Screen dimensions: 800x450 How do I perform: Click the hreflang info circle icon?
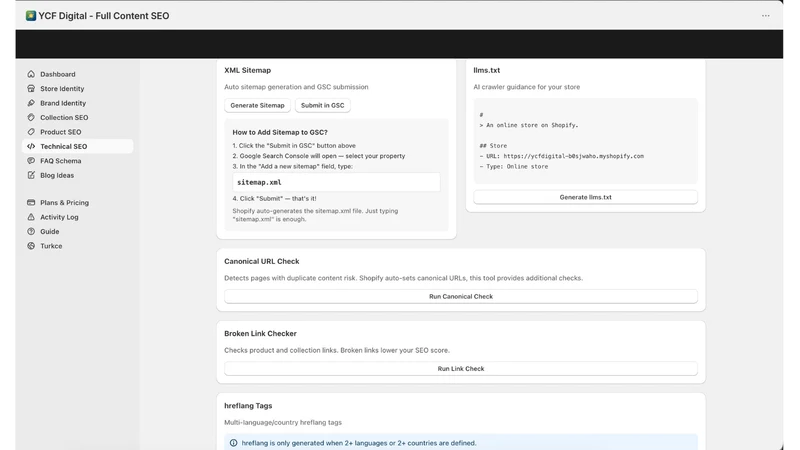[x=234, y=443]
